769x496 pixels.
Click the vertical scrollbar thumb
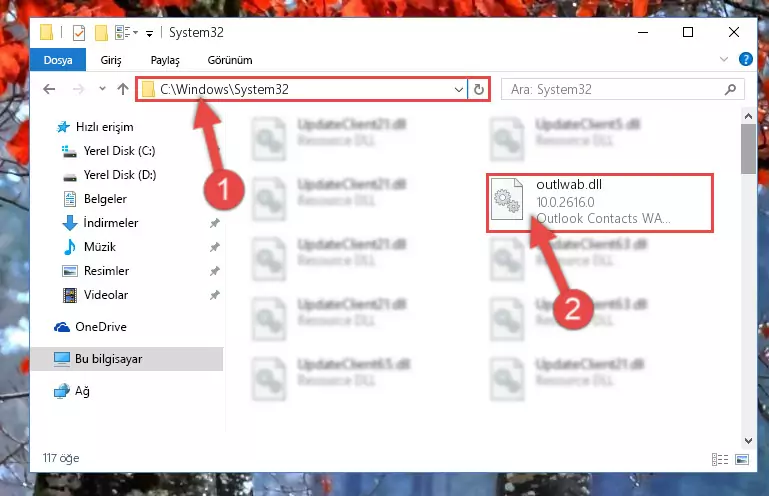(x=748, y=149)
